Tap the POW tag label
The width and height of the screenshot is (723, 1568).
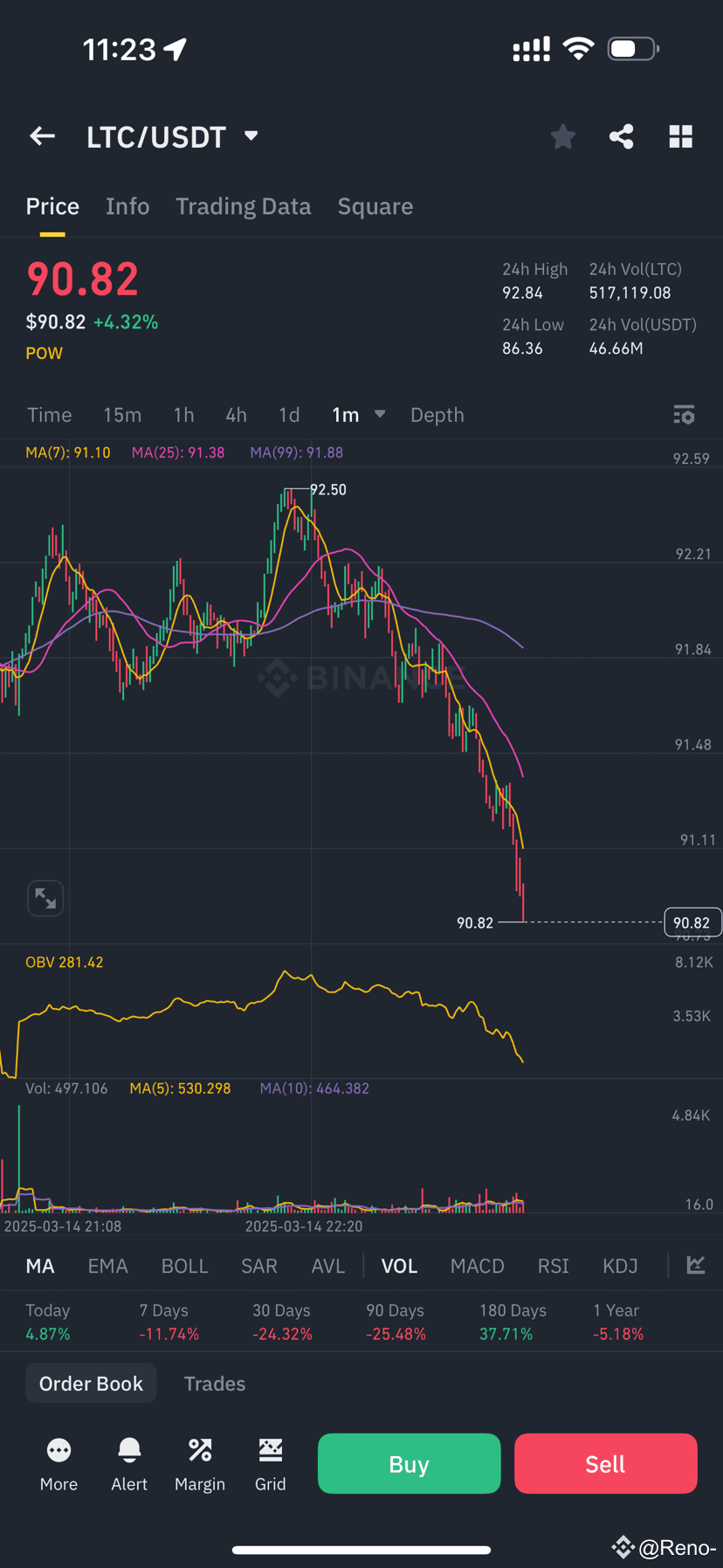(x=45, y=353)
